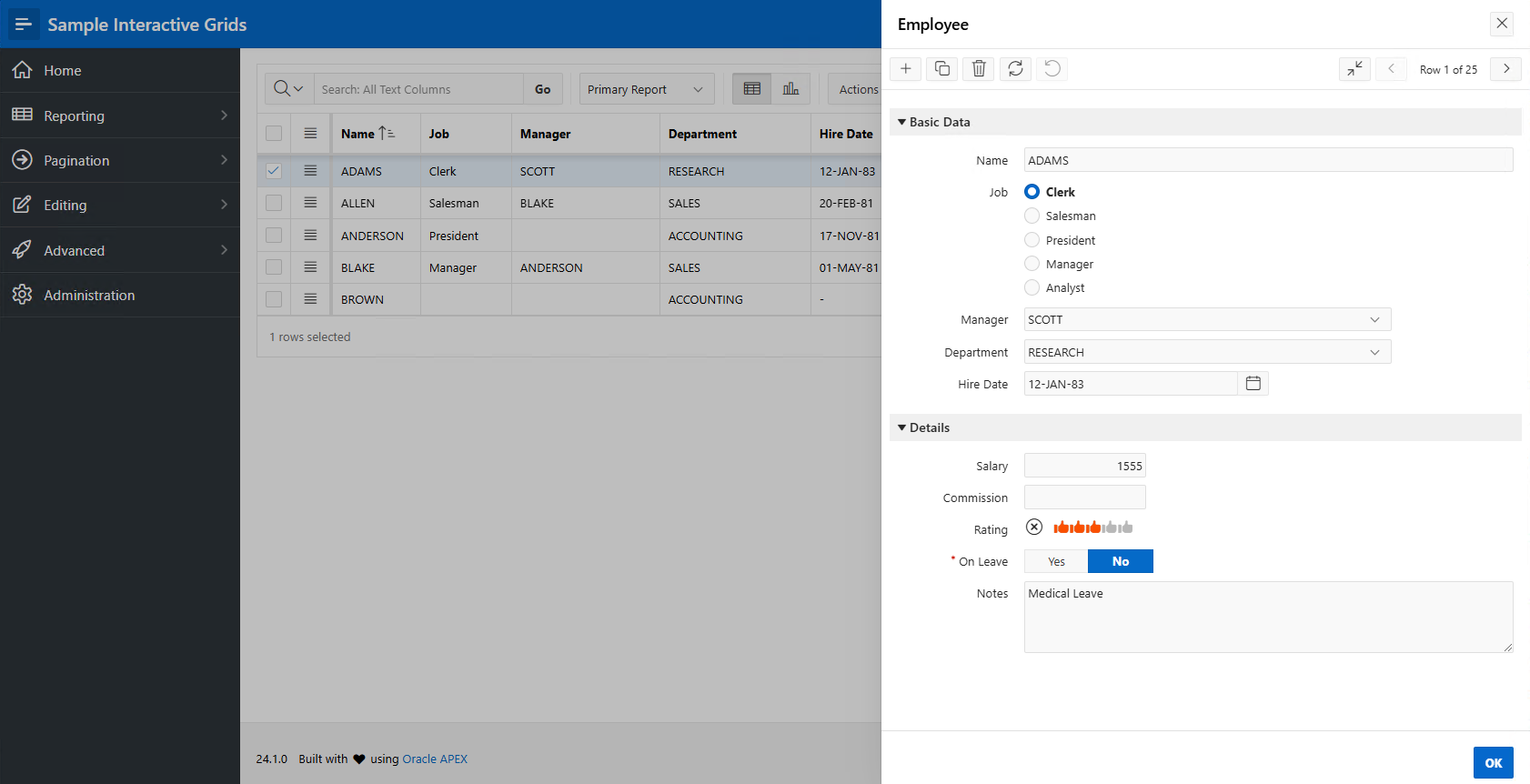Image resolution: width=1530 pixels, height=784 pixels.
Task: Expand the Reporting submenu chevron
Action: [224, 115]
